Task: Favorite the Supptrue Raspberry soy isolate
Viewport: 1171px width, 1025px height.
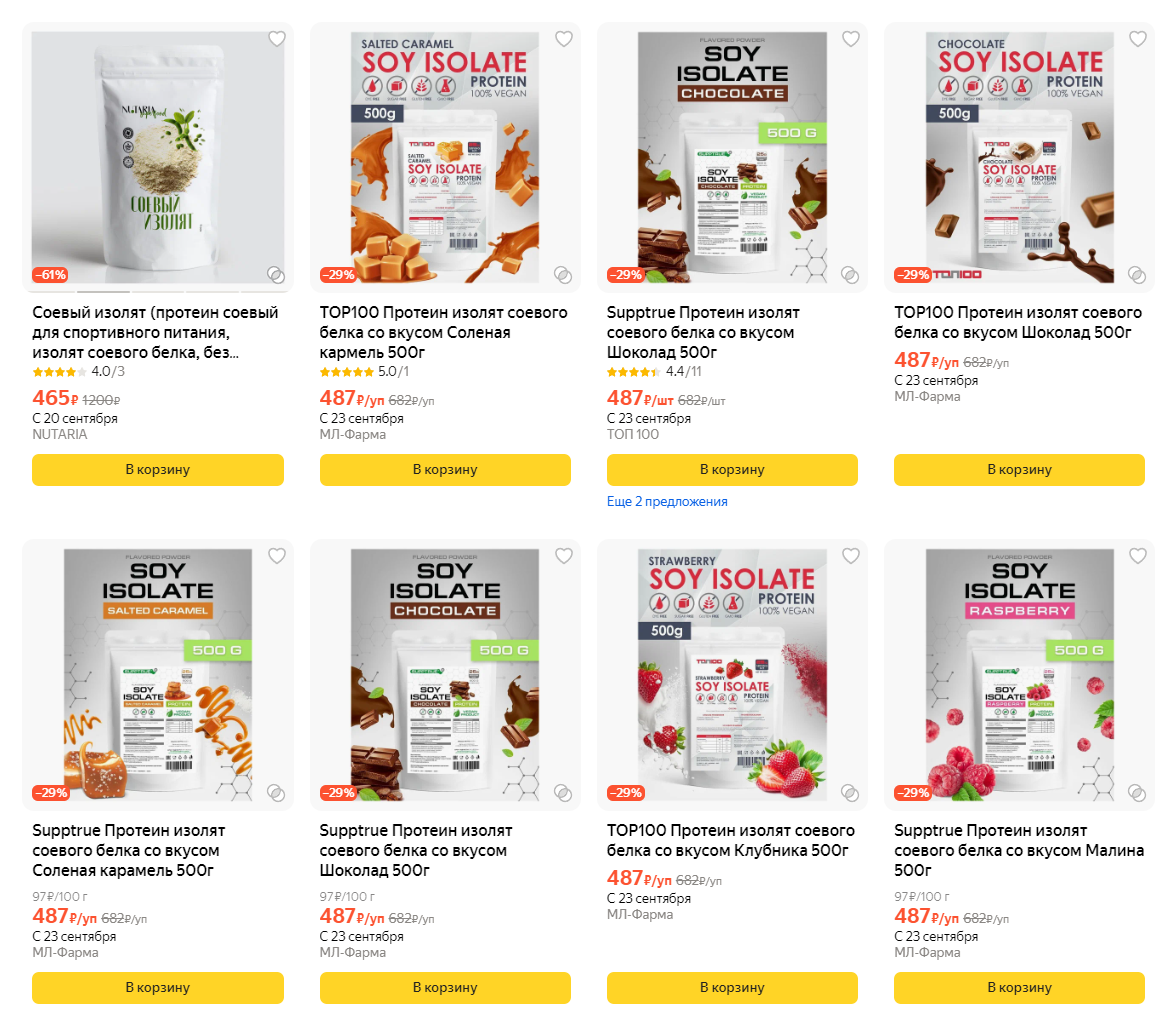Action: 1137,556
